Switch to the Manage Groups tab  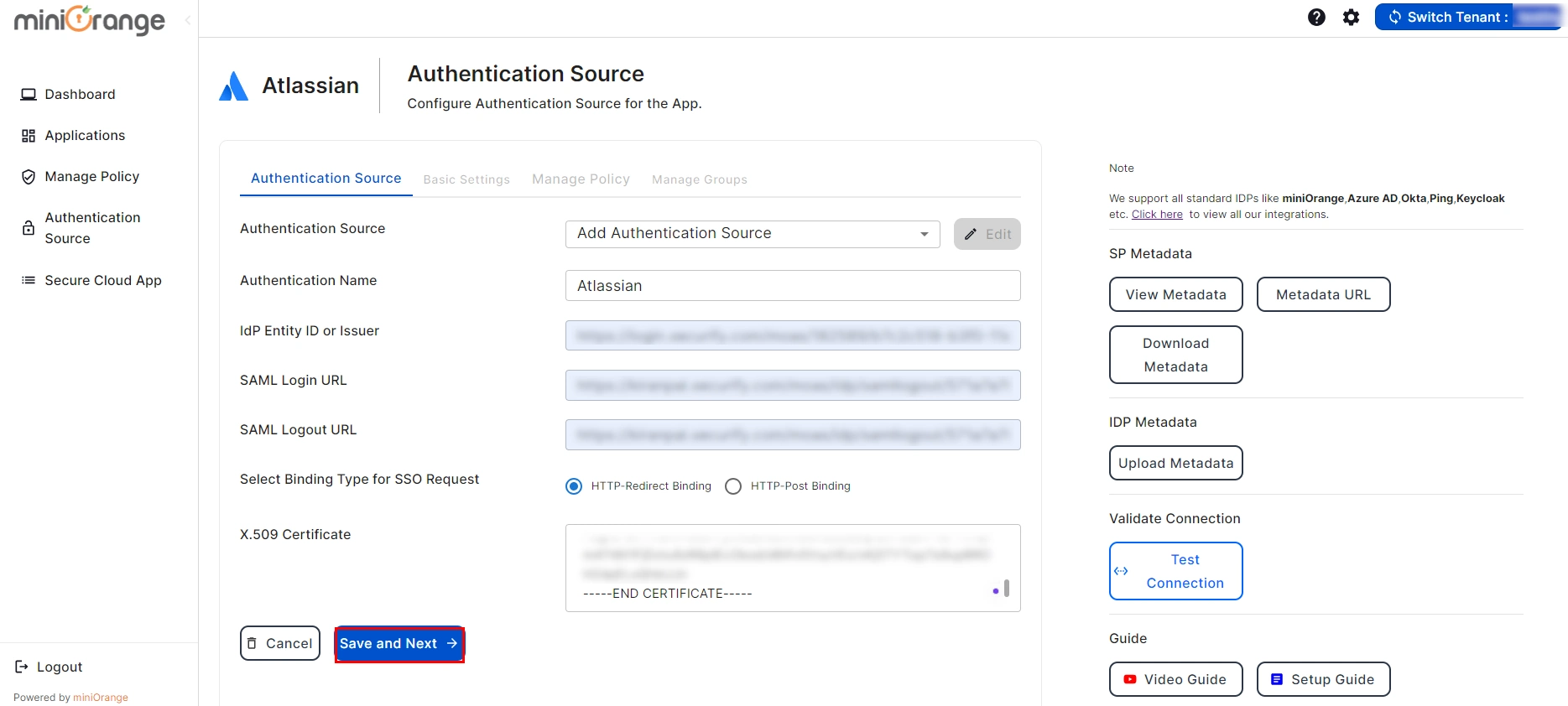[x=699, y=179]
